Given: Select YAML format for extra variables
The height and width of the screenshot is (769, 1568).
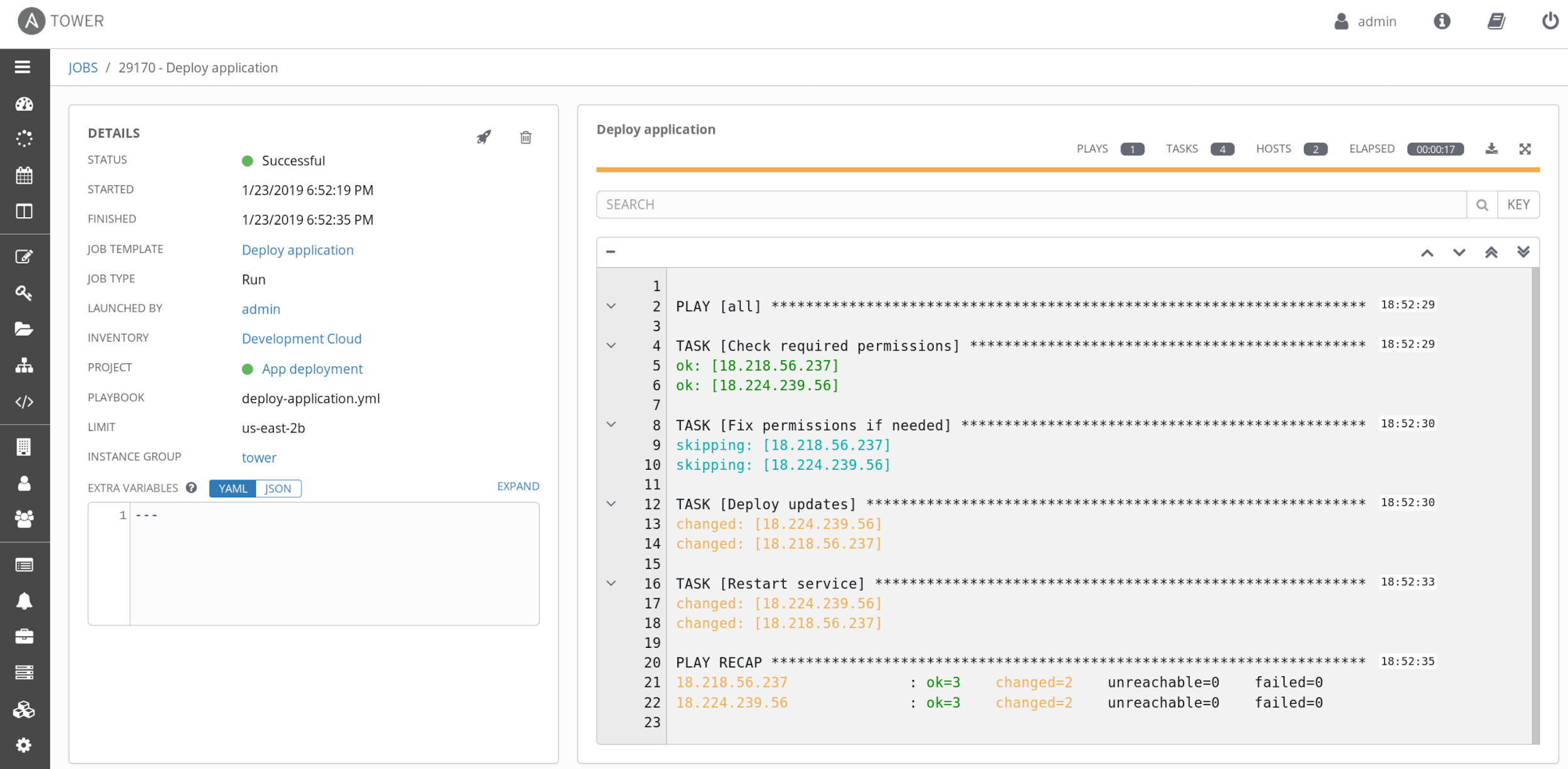Looking at the screenshot, I should pyautogui.click(x=233, y=489).
